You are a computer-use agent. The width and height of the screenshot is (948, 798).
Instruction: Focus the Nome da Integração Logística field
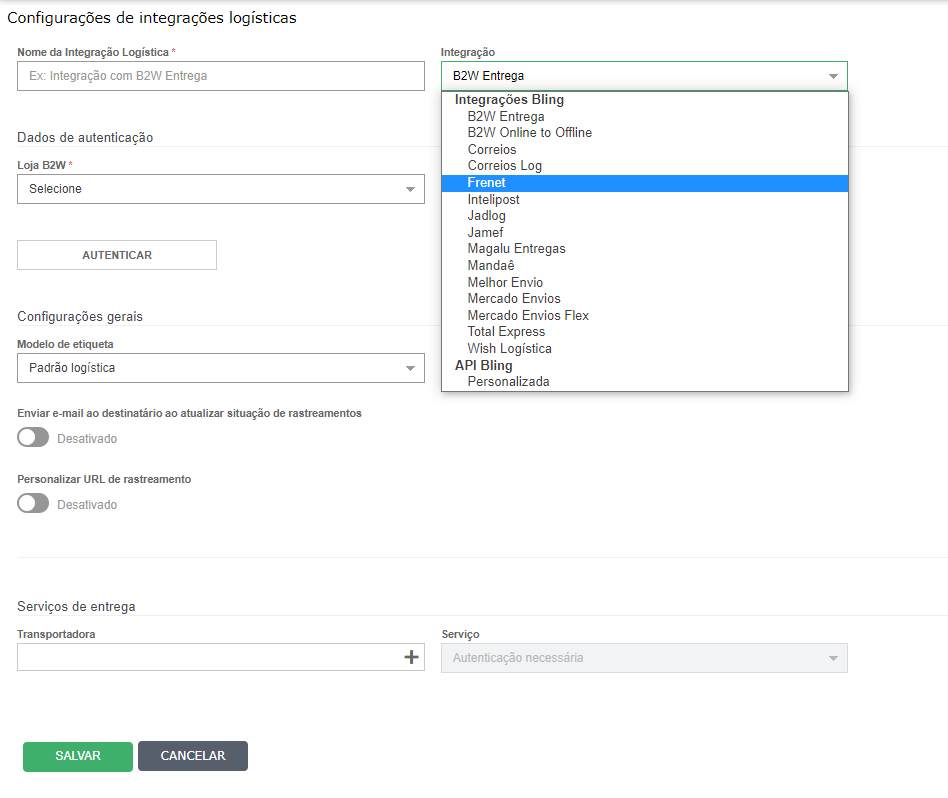tap(220, 76)
